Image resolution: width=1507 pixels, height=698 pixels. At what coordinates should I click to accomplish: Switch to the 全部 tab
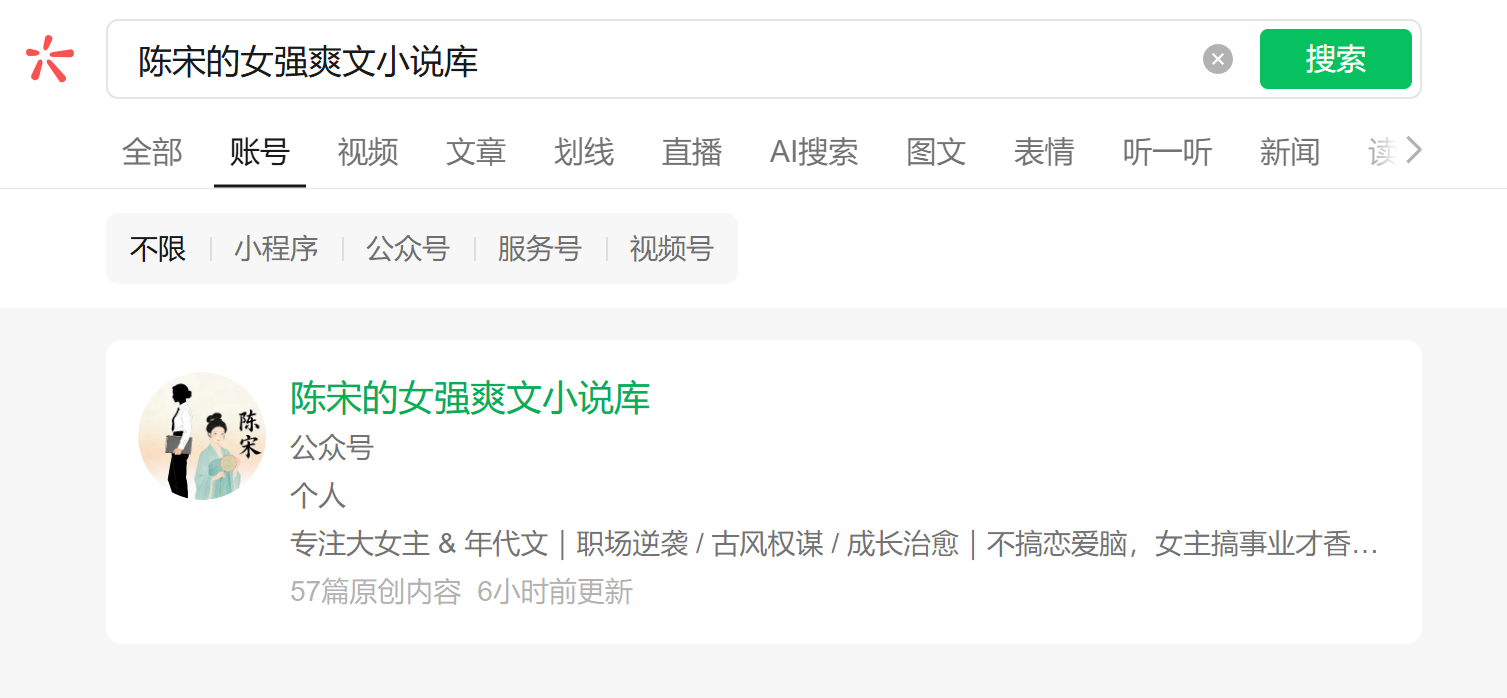(152, 153)
